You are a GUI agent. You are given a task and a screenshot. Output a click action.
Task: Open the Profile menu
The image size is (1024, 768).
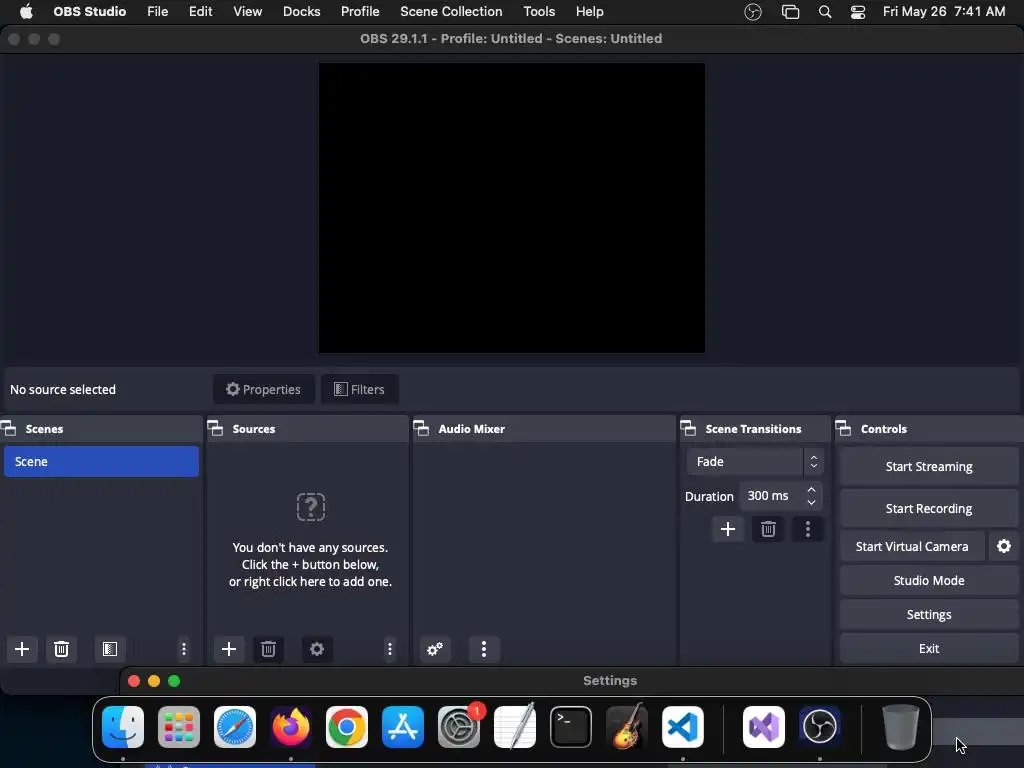click(x=360, y=12)
